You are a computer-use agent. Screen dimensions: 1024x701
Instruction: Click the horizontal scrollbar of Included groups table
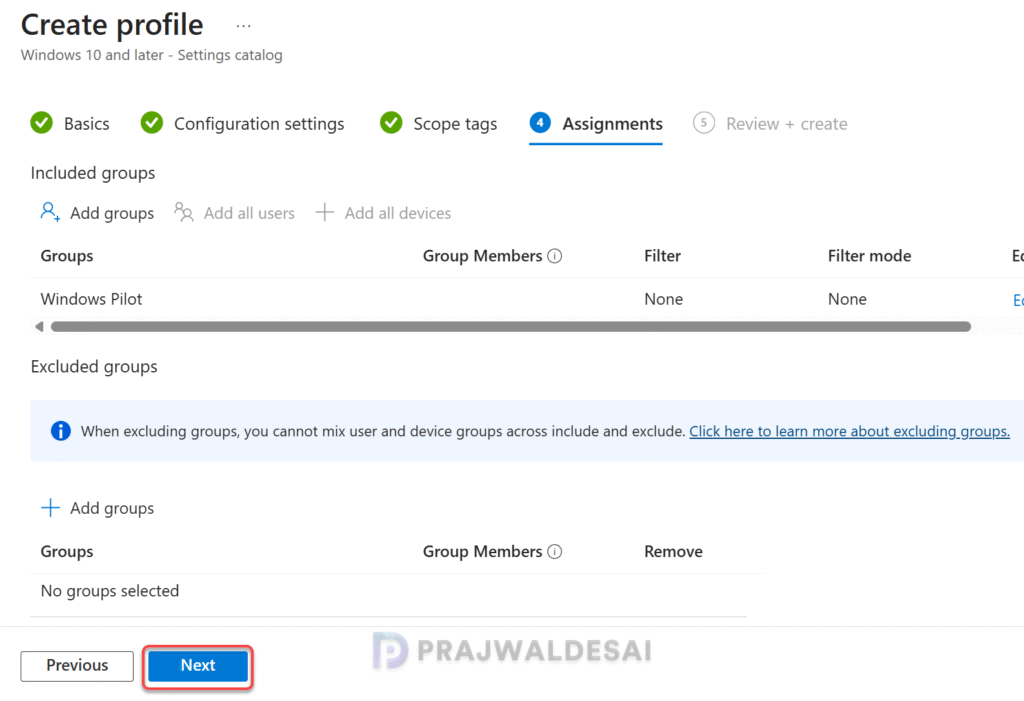click(x=511, y=327)
